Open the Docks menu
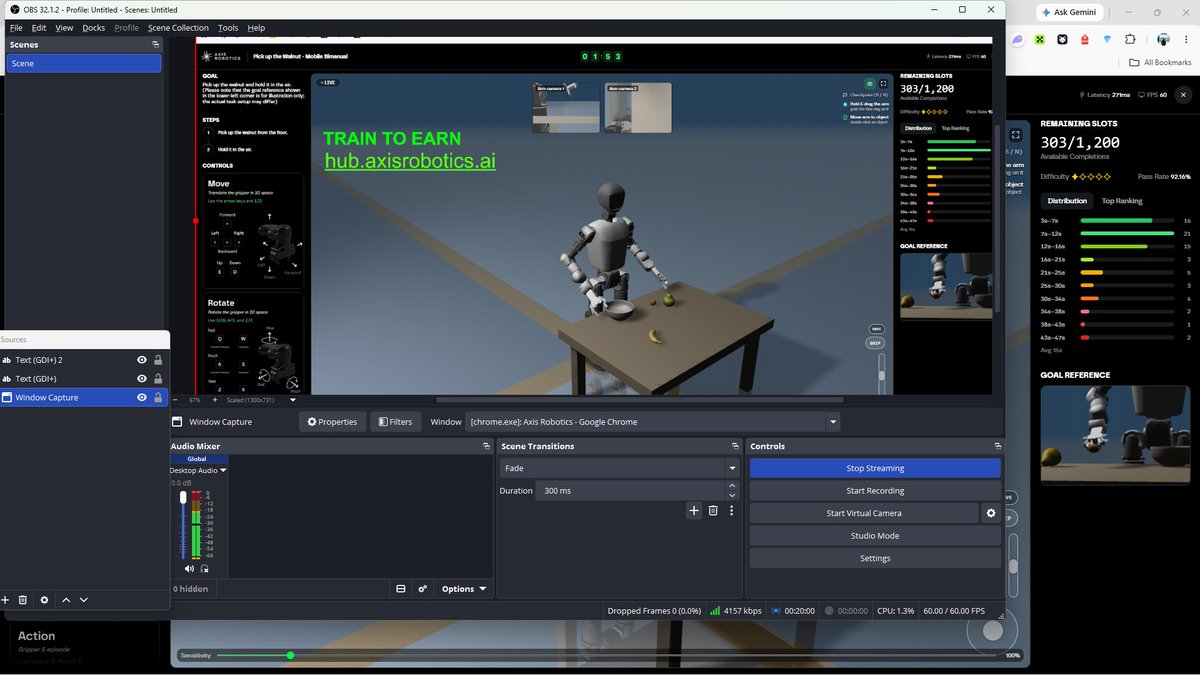 94,28
